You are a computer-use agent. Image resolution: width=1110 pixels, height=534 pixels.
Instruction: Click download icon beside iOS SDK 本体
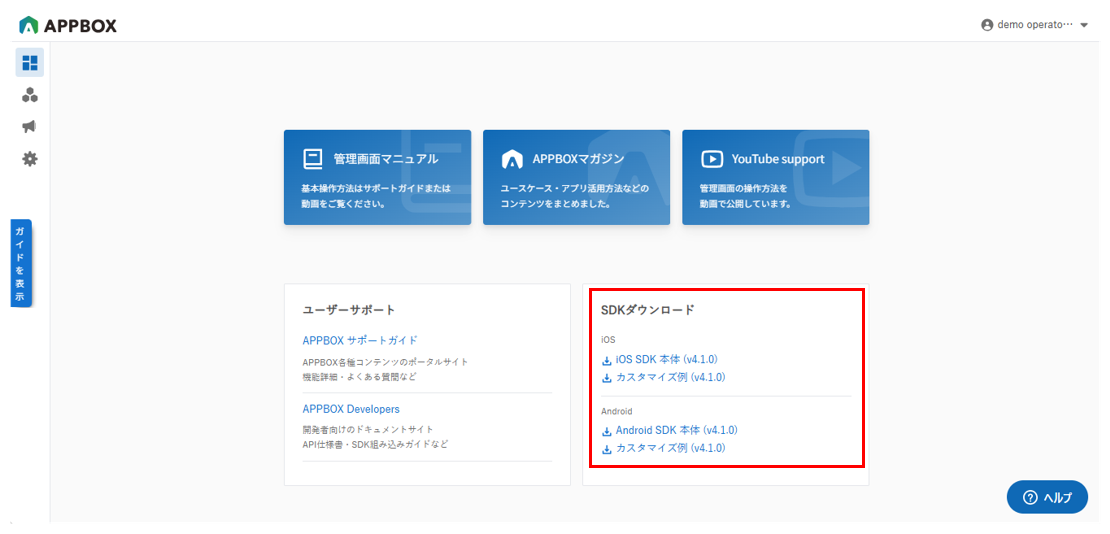[607, 360]
